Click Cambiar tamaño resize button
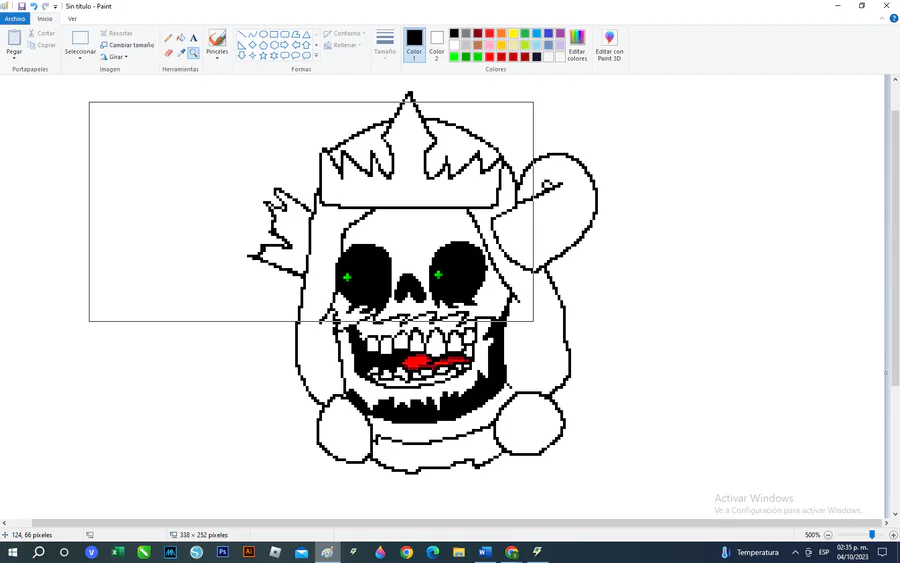The width and height of the screenshot is (900, 563). click(x=127, y=45)
